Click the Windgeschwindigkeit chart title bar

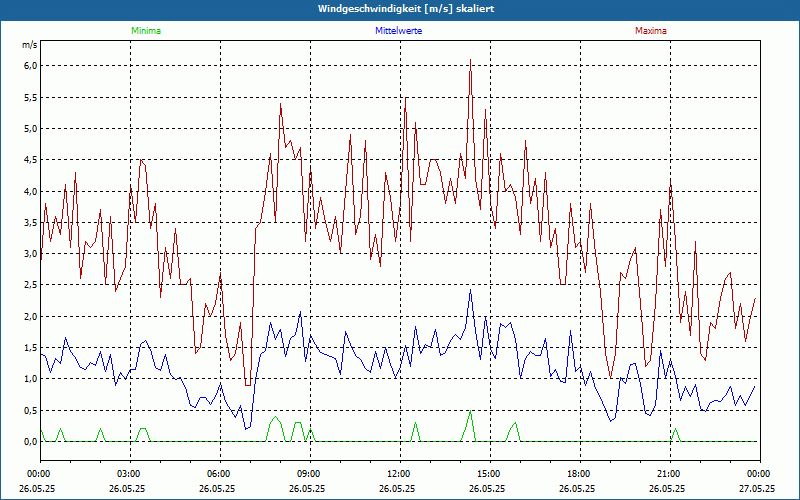[400, 8]
